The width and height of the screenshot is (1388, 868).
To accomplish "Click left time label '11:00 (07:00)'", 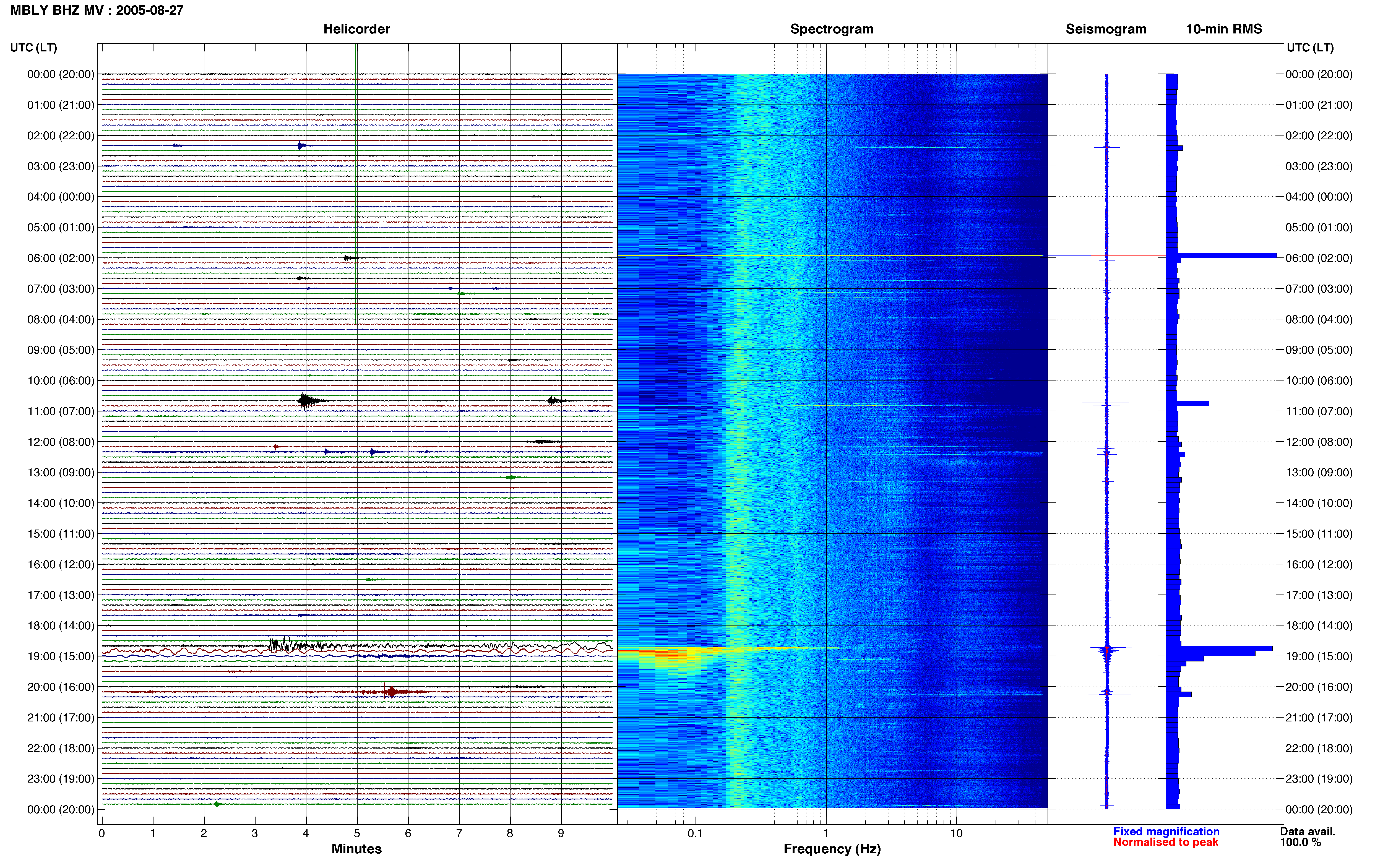I will click(61, 411).
